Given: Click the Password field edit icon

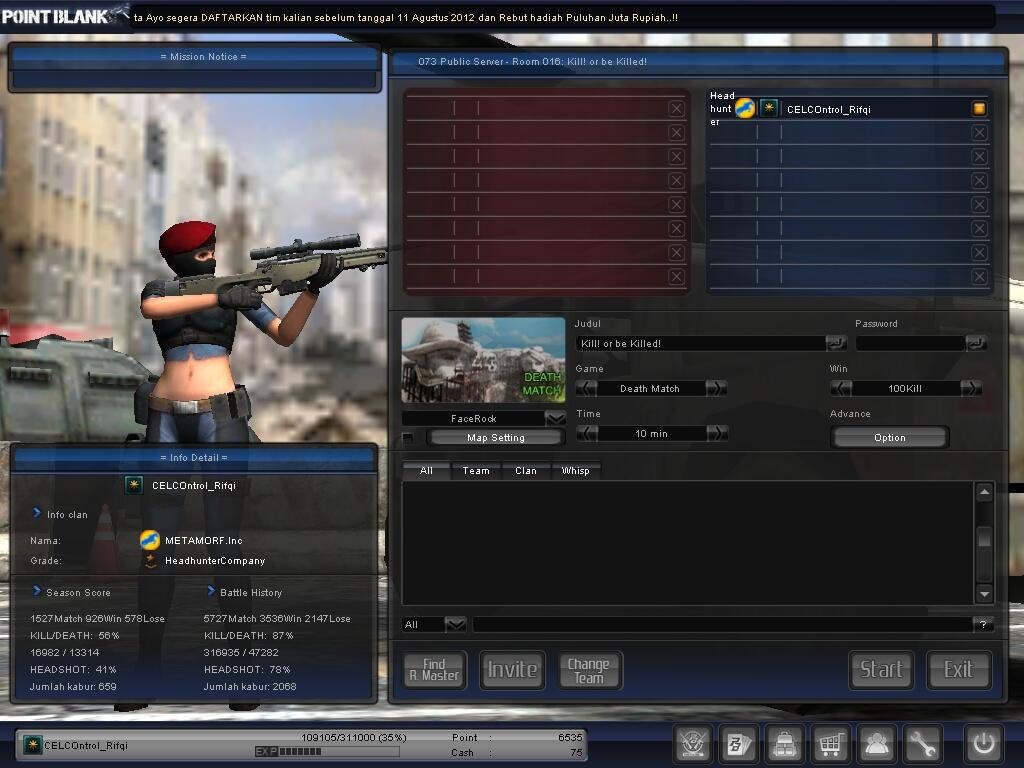Looking at the screenshot, I should 976,343.
